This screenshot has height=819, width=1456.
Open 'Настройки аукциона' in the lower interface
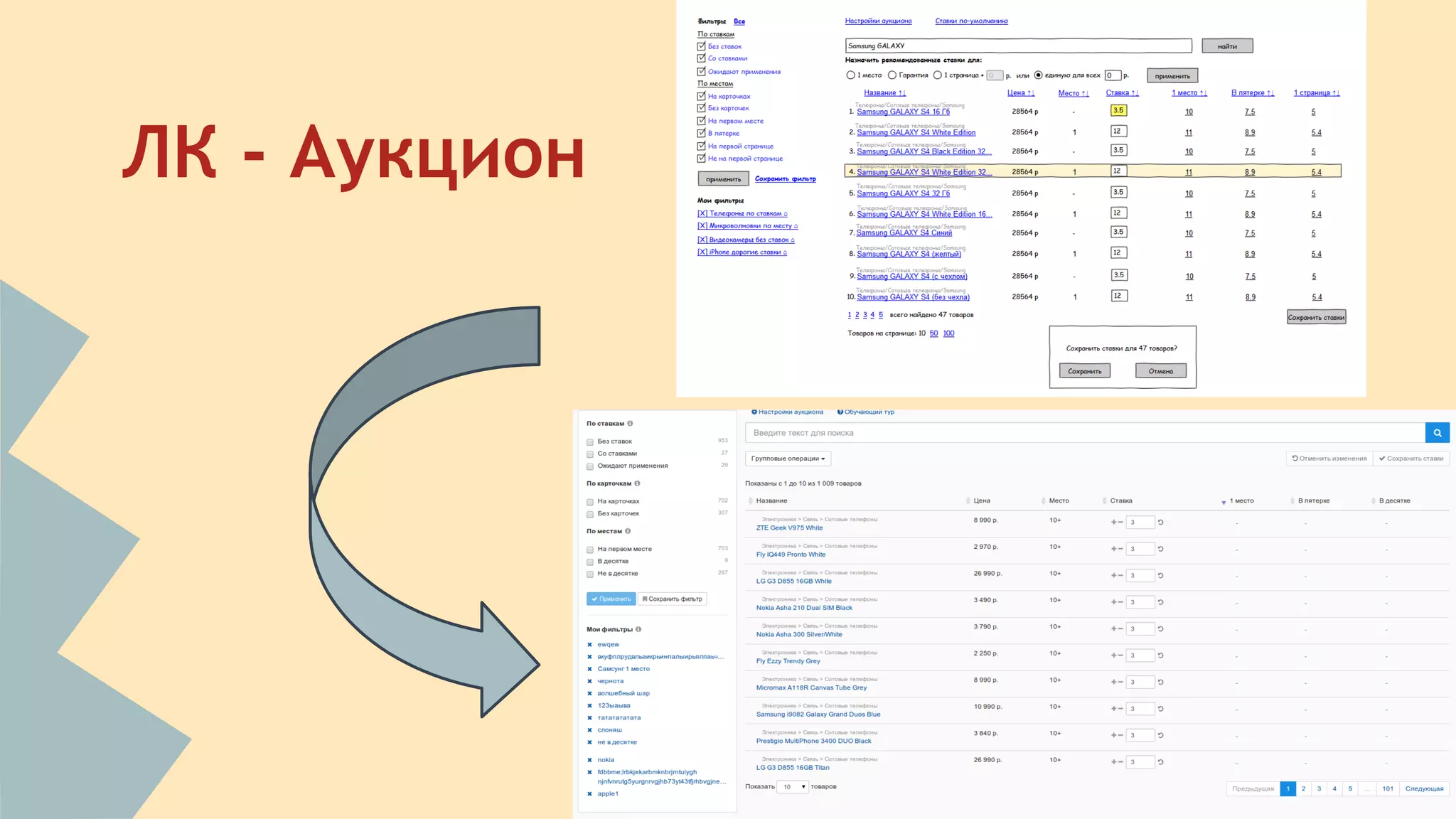(787, 412)
